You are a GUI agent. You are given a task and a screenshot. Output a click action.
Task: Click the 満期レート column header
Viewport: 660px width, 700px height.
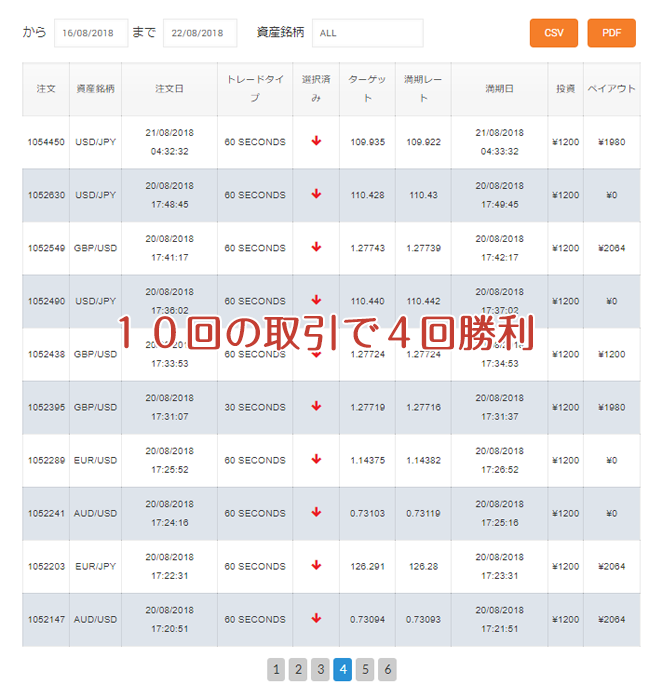[423, 89]
